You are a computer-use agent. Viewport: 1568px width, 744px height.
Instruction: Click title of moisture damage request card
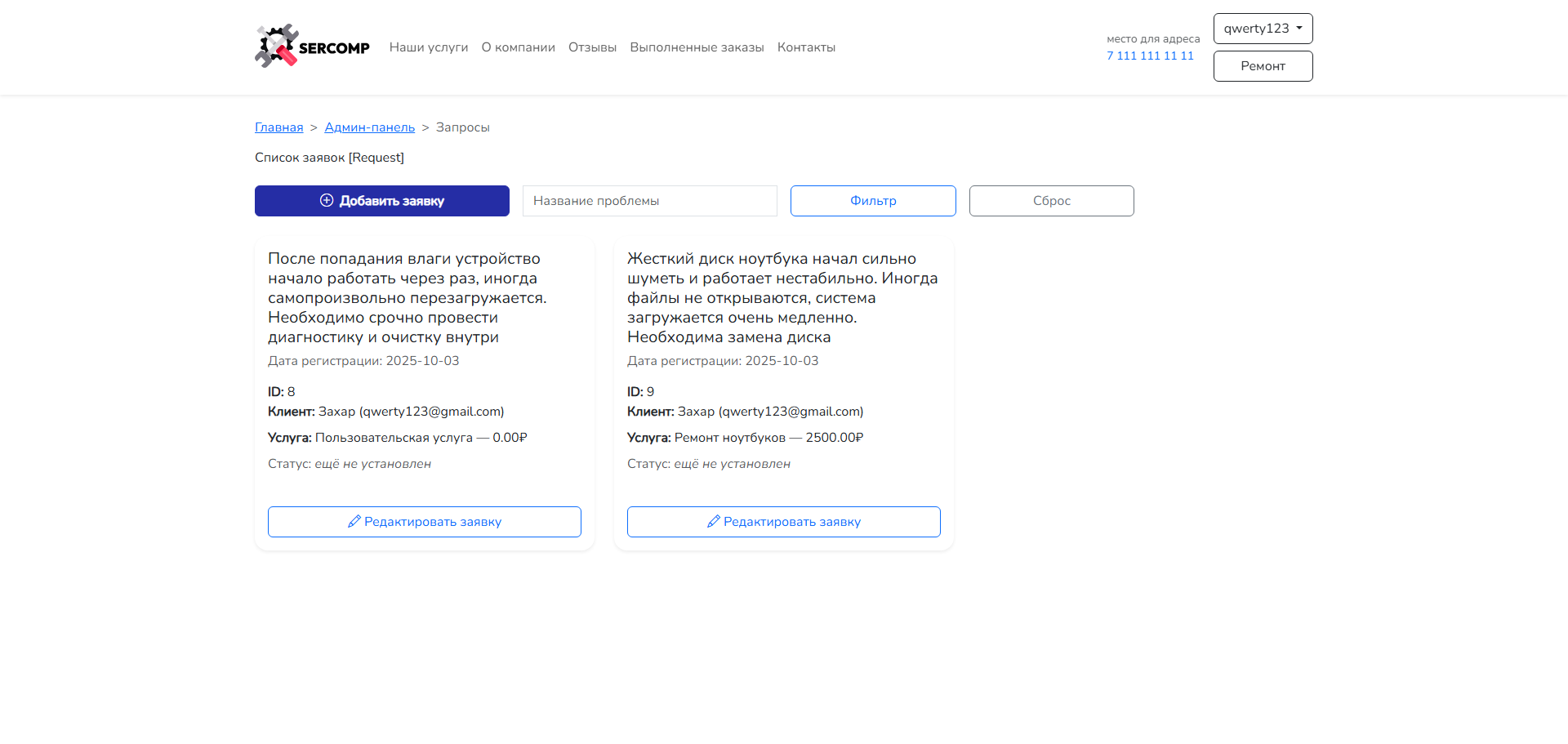408,298
